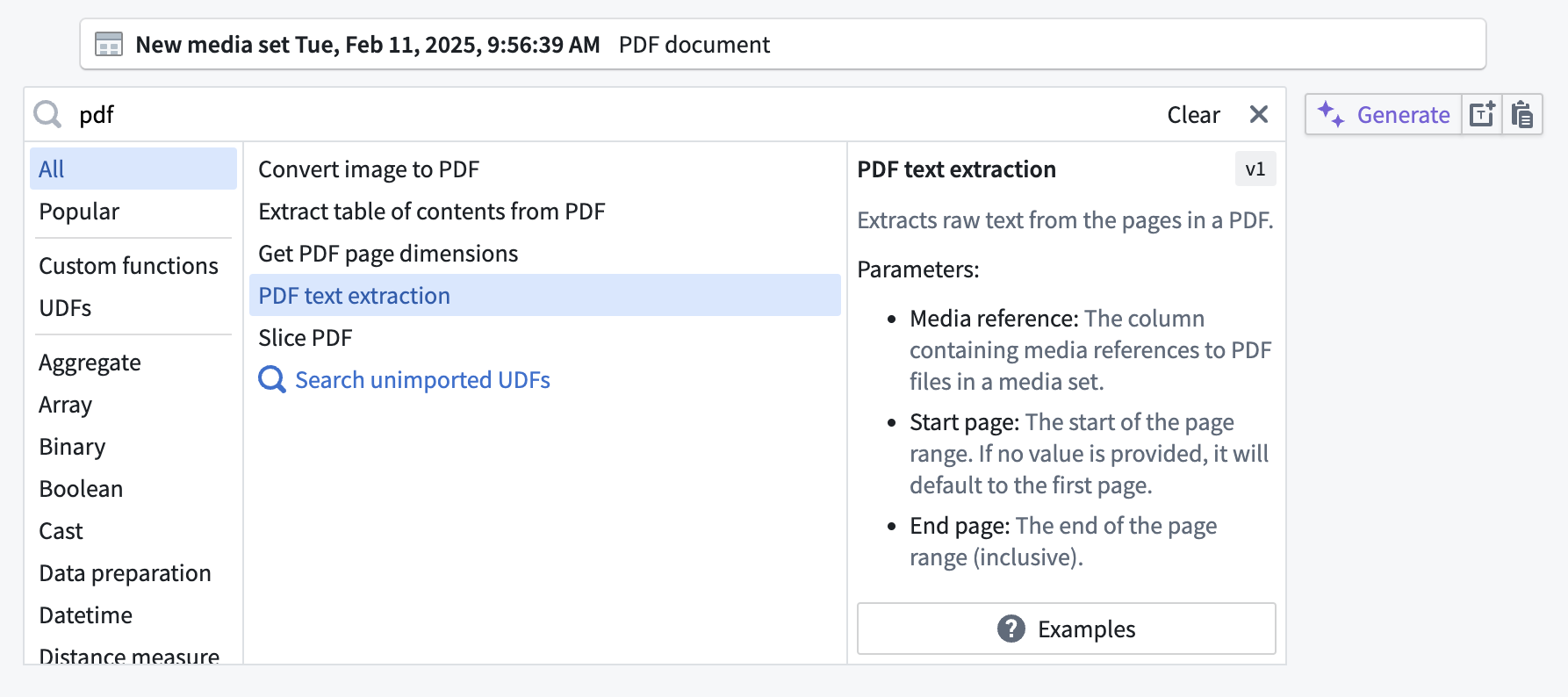This screenshot has width=1568, height=697.
Task: Click the magnifier search icon
Action: tap(47, 115)
